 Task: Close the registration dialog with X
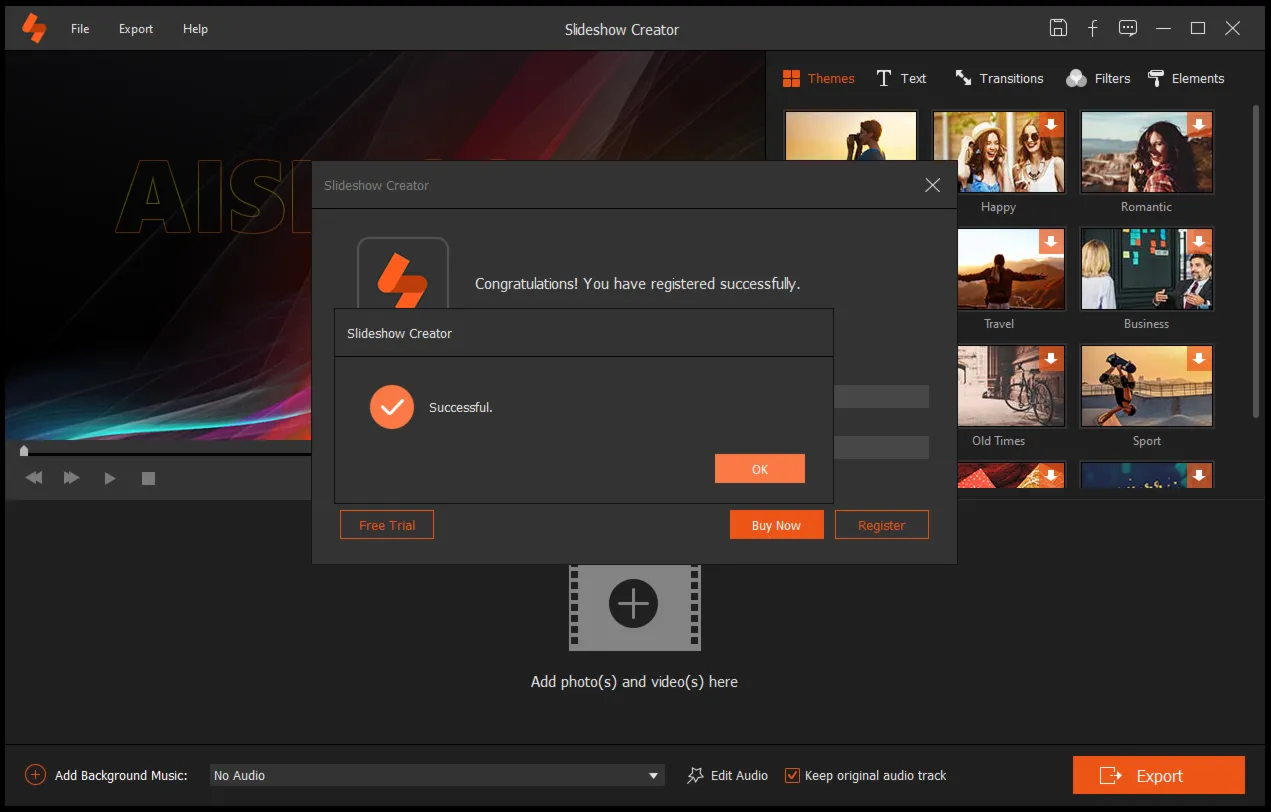coord(932,185)
